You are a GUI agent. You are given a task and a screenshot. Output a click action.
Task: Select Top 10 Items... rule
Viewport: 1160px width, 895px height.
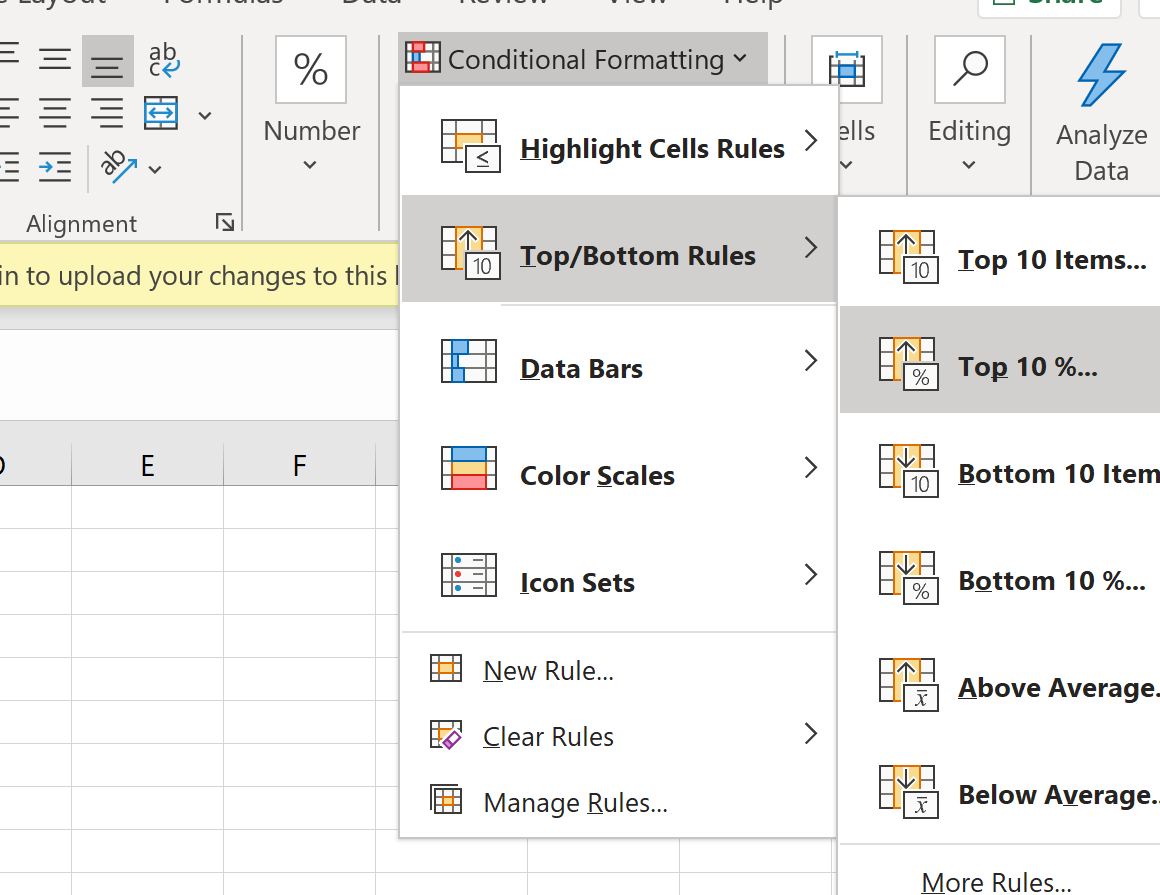click(x=1000, y=254)
